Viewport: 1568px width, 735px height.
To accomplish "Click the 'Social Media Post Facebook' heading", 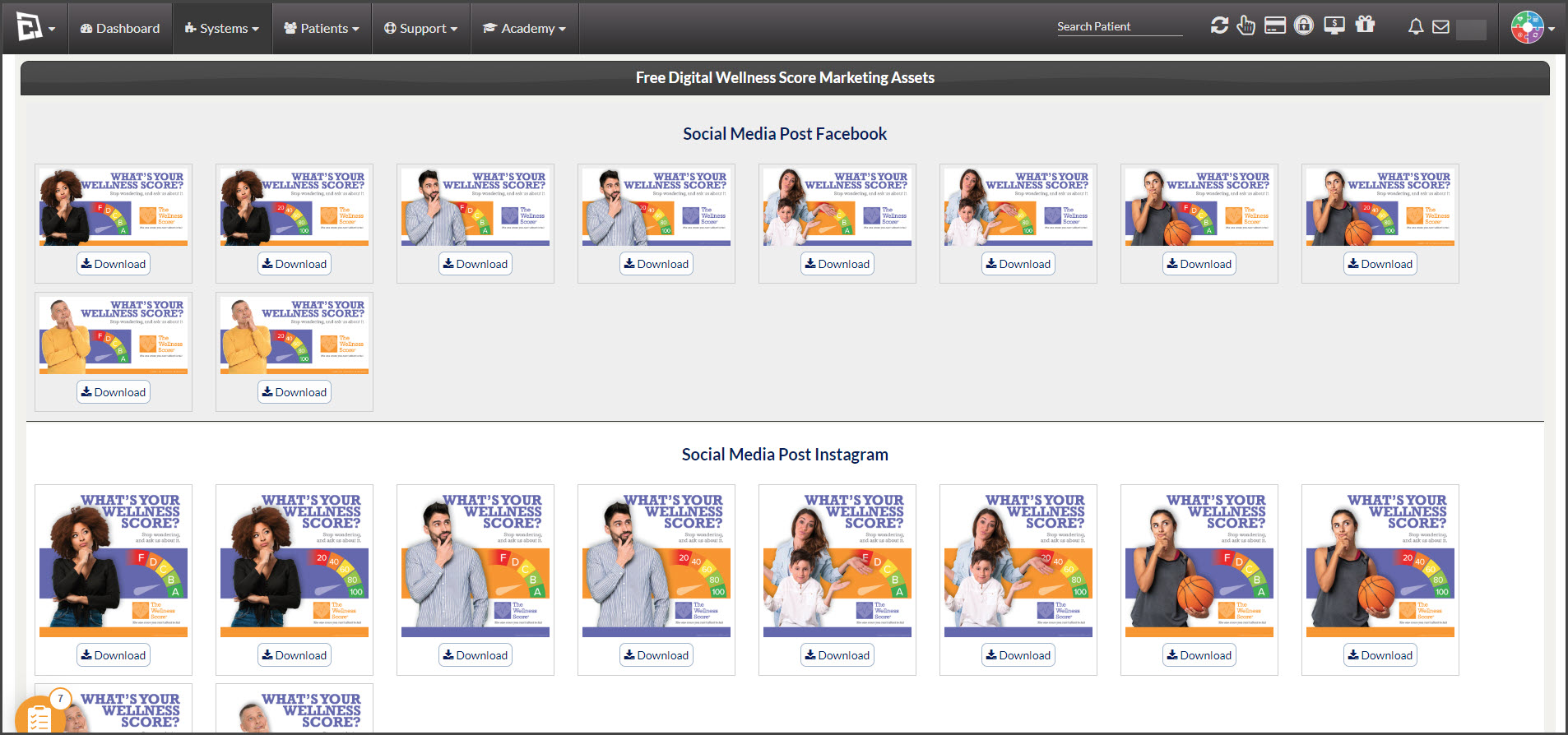I will coord(785,134).
